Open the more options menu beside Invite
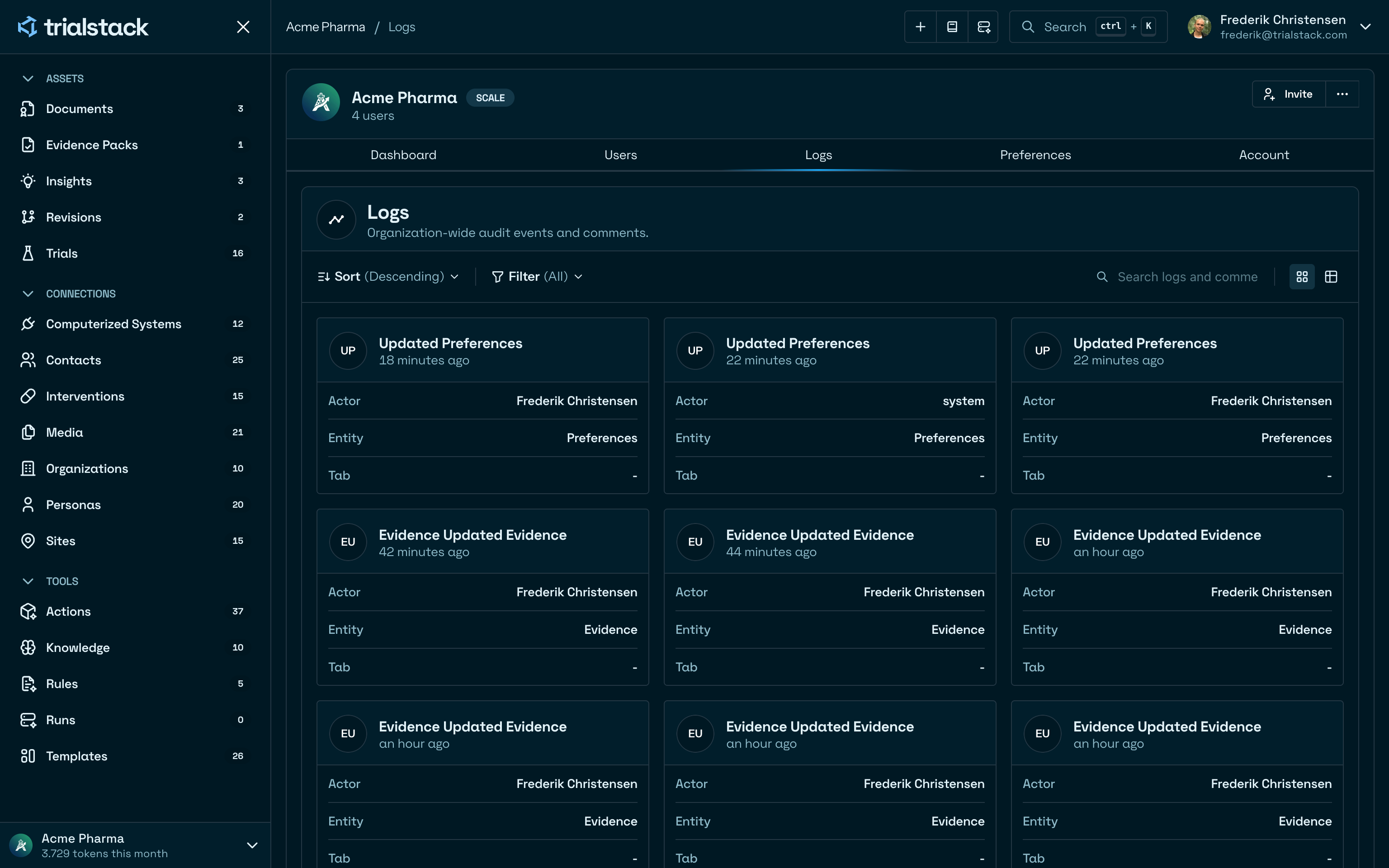The image size is (1389, 868). 1342,94
